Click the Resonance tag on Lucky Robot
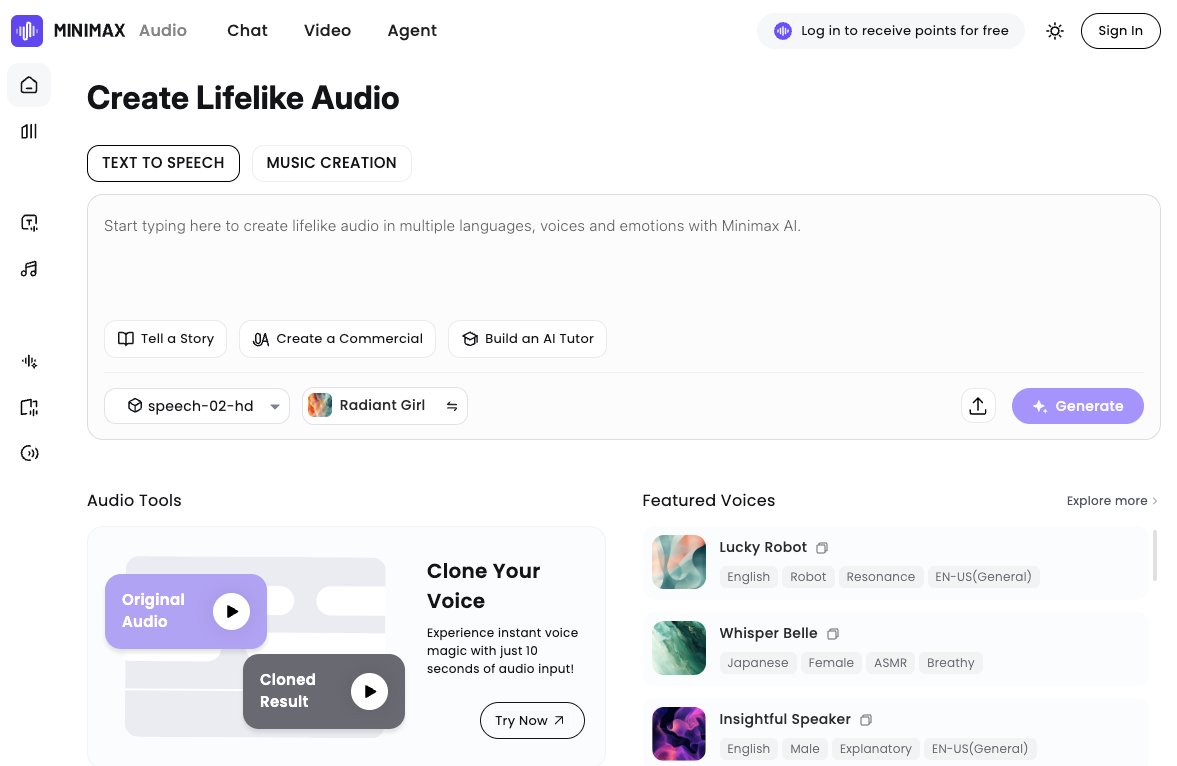The width and height of the screenshot is (1177, 766). pyautogui.click(x=880, y=577)
